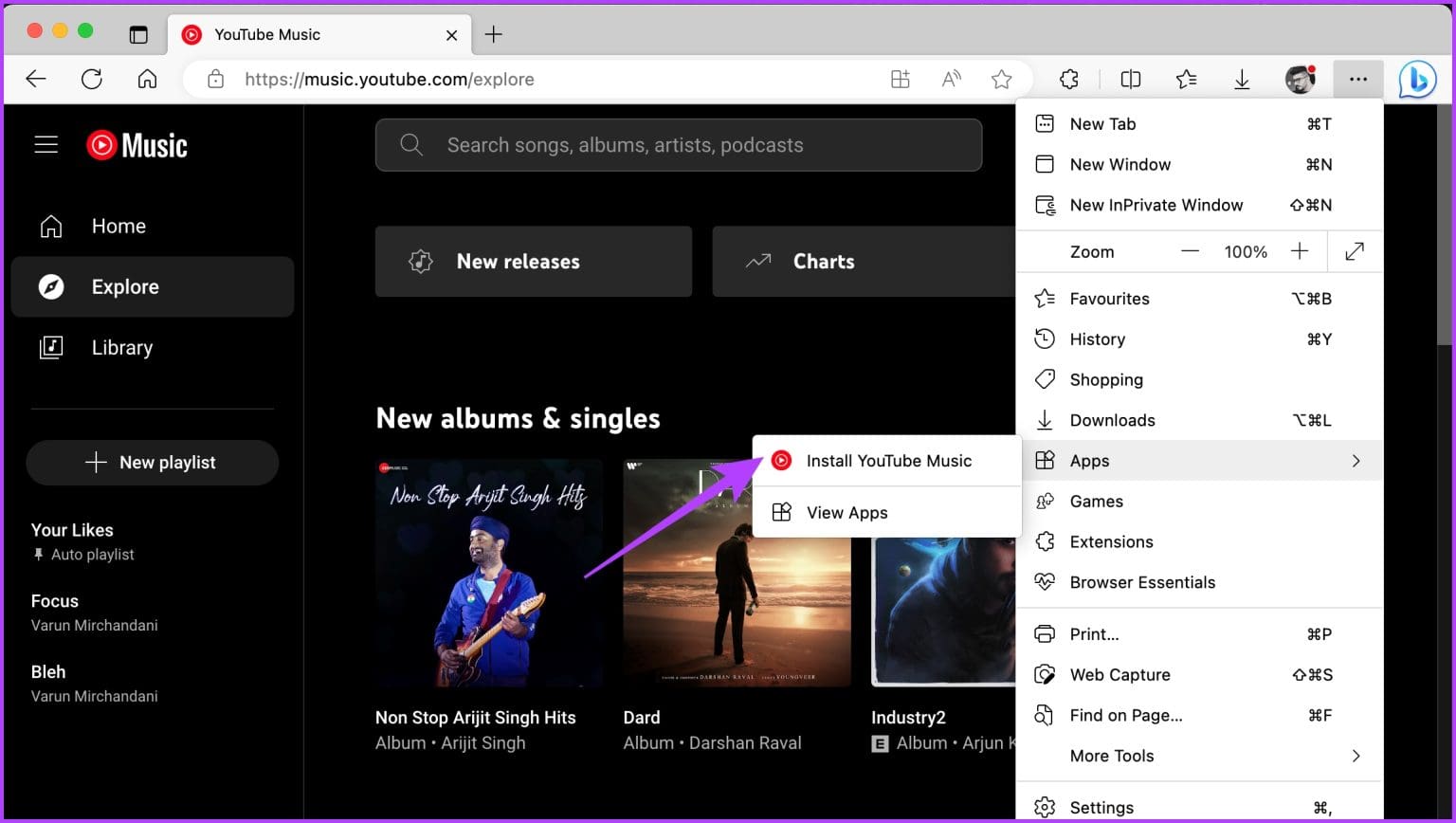Choose Install YouTube Music from the menu

[x=888, y=460]
